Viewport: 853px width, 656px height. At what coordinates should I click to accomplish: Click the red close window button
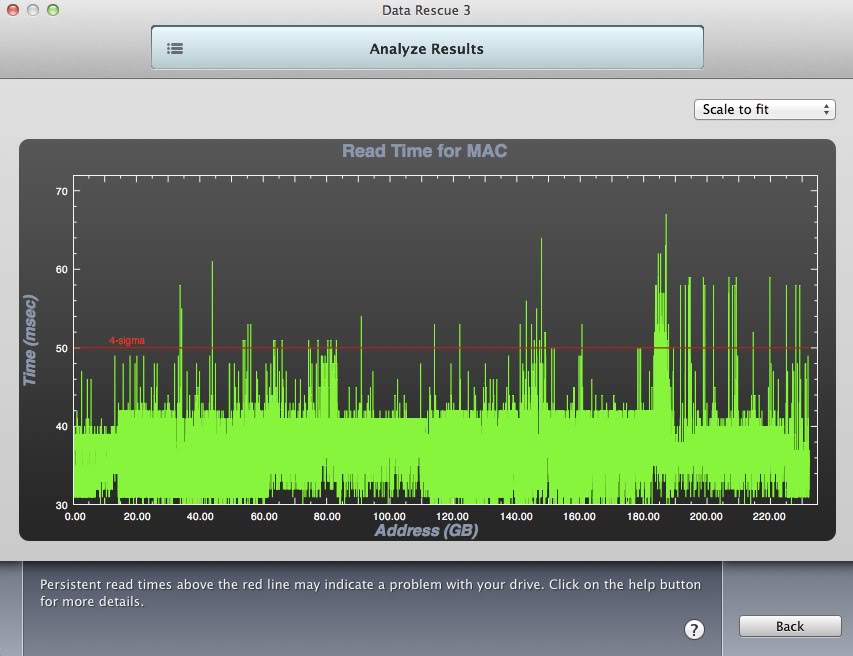coord(13,10)
